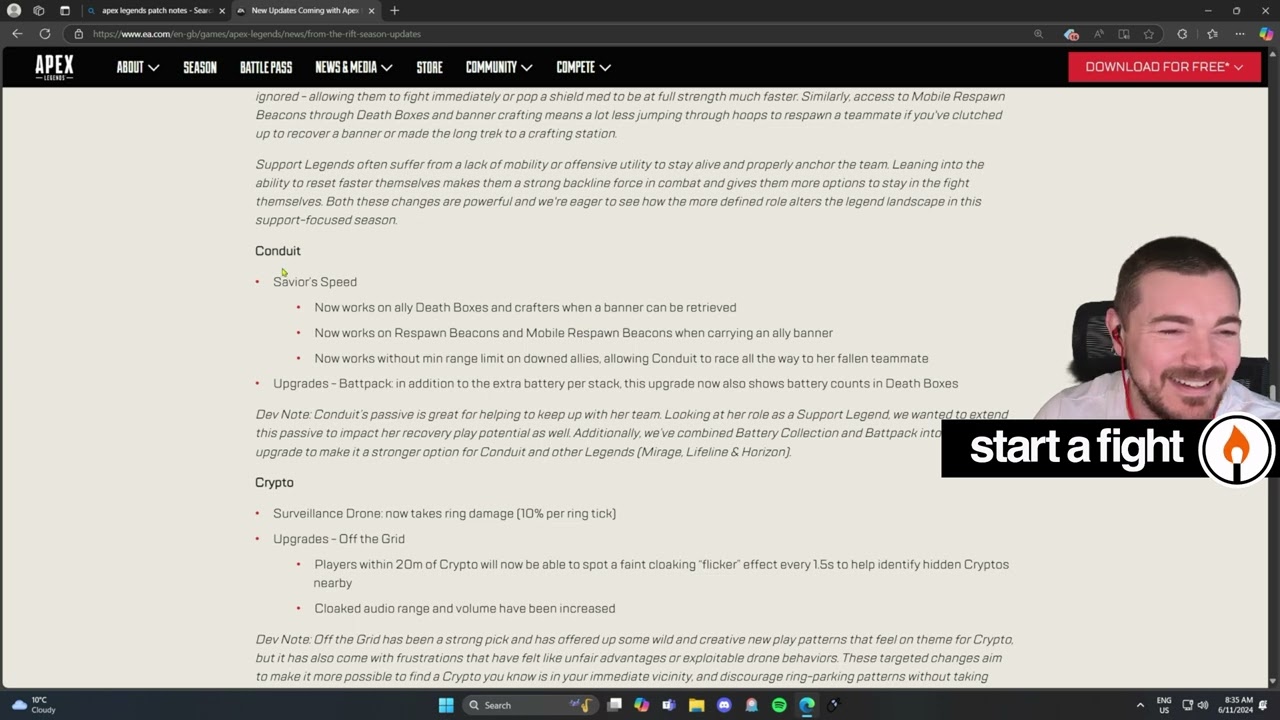This screenshot has width=1280, height=720.
Task: Click the ENG US language indicator
Action: tap(1164, 705)
